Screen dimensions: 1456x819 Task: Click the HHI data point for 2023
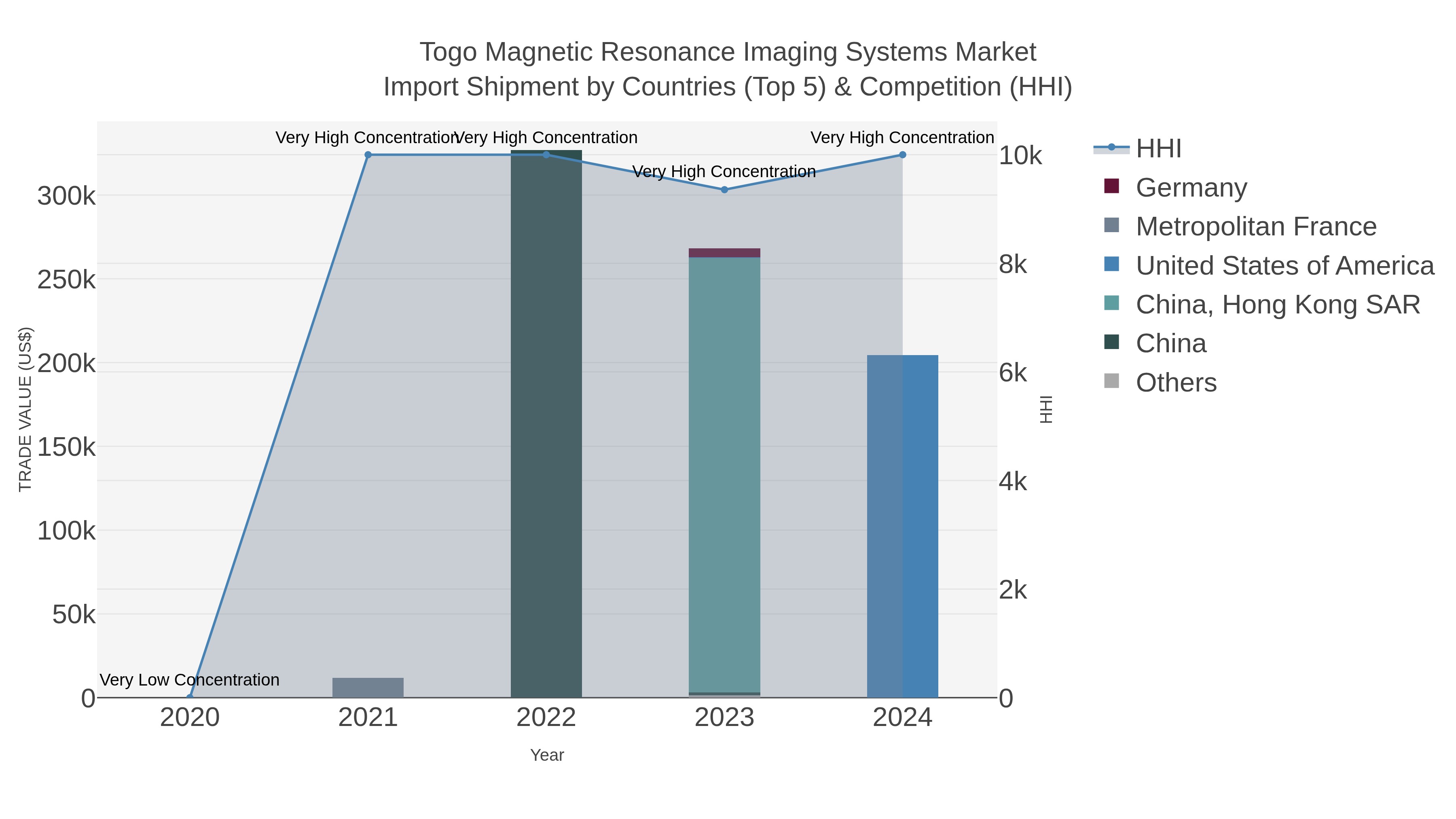[725, 190]
